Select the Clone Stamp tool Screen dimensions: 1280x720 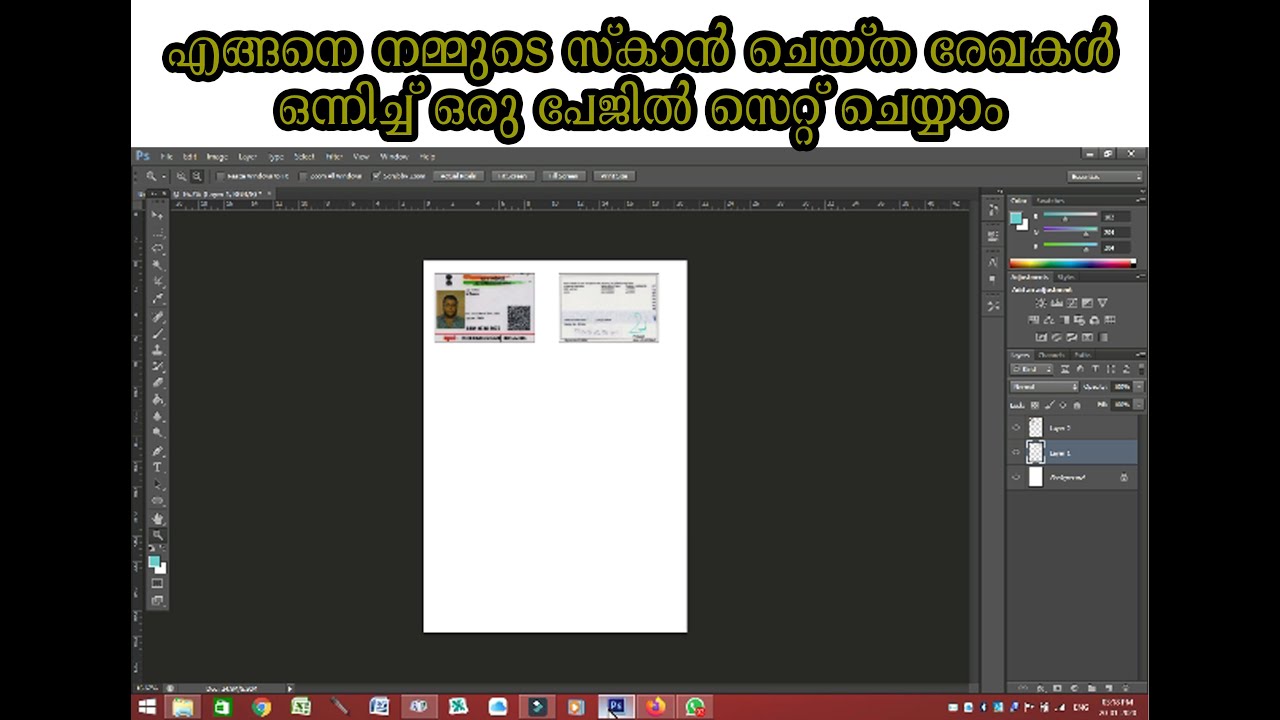tap(157, 350)
